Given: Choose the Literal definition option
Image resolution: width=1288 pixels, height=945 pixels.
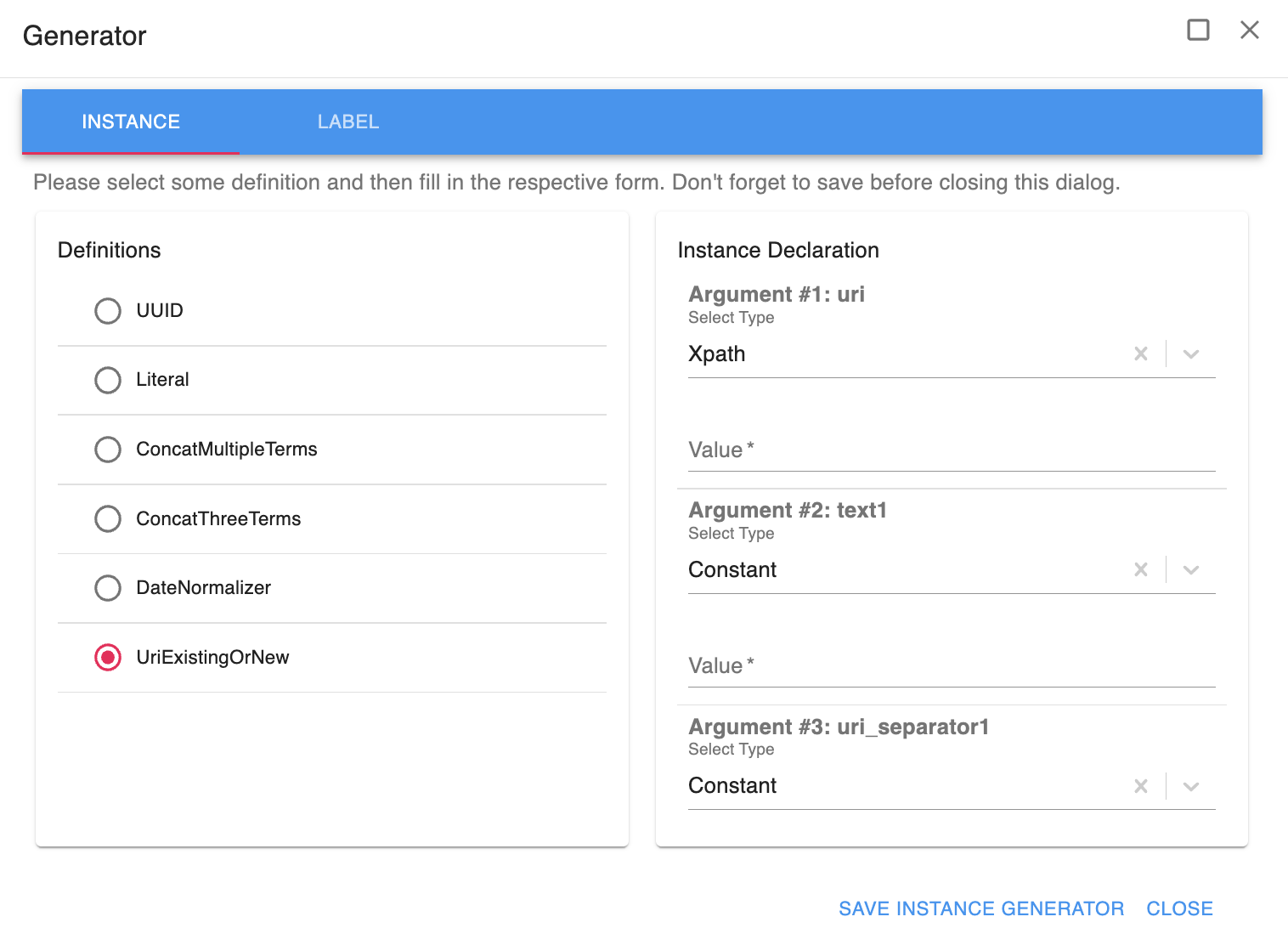Looking at the screenshot, I should click(108, 380).
